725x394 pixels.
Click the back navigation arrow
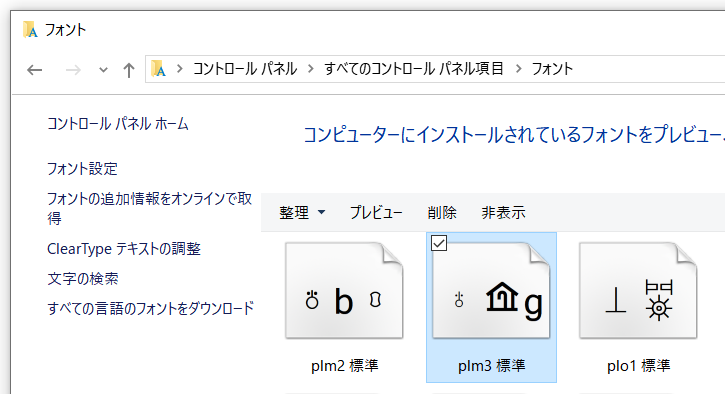35,70
